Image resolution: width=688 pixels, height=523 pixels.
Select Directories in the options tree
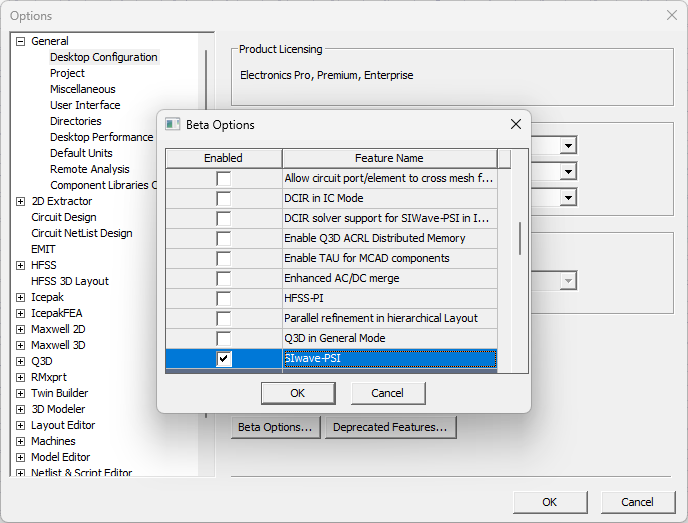tap(75, 121)
